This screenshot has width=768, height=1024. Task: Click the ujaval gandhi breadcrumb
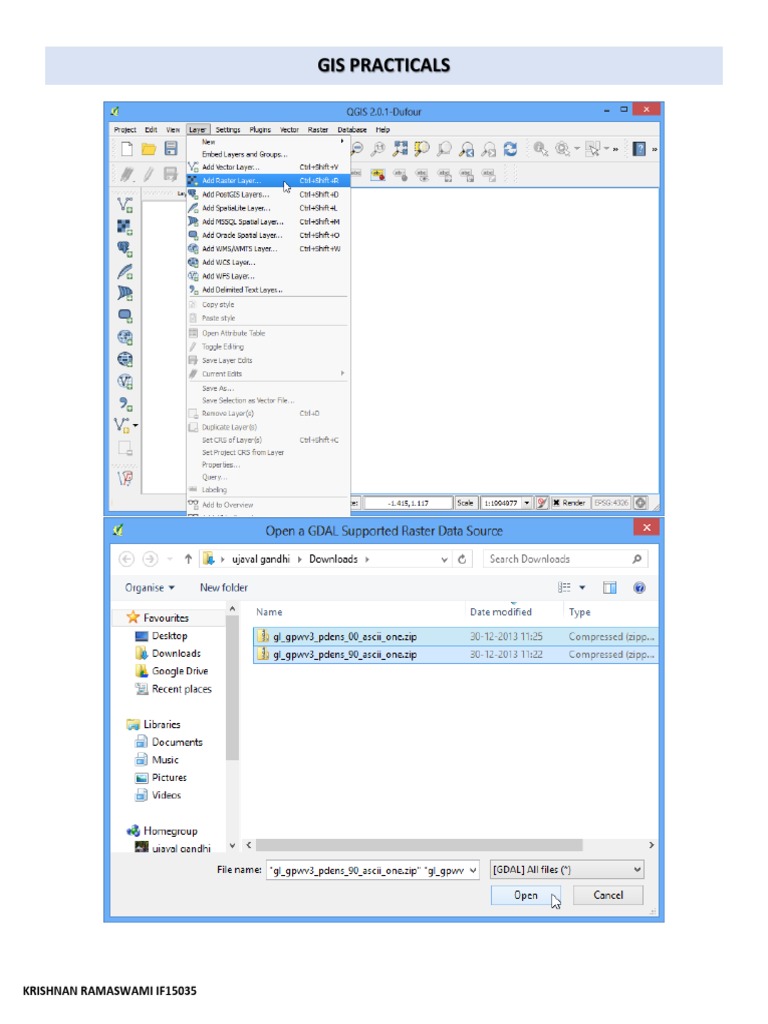tap(261, 560)
